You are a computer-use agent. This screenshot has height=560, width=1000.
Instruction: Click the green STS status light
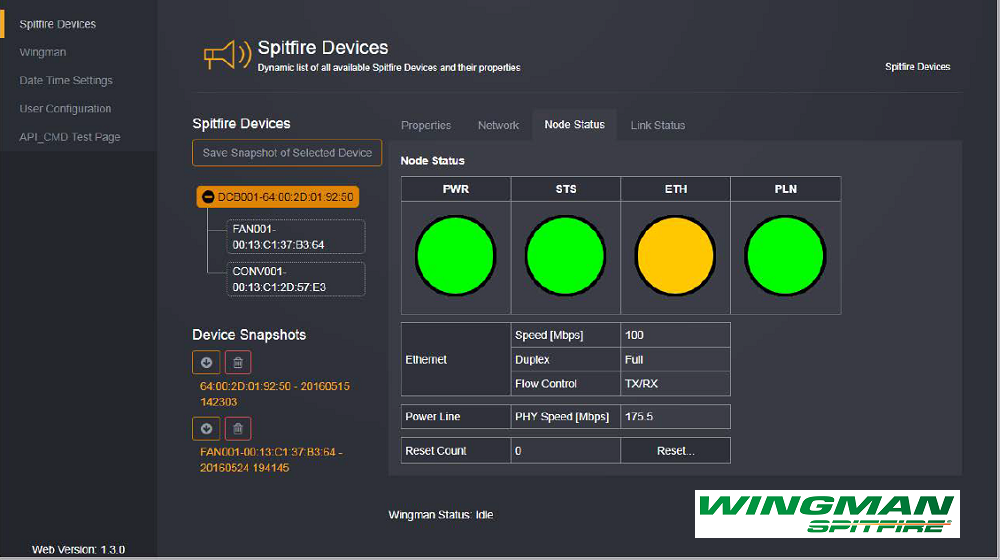(565, 256)
